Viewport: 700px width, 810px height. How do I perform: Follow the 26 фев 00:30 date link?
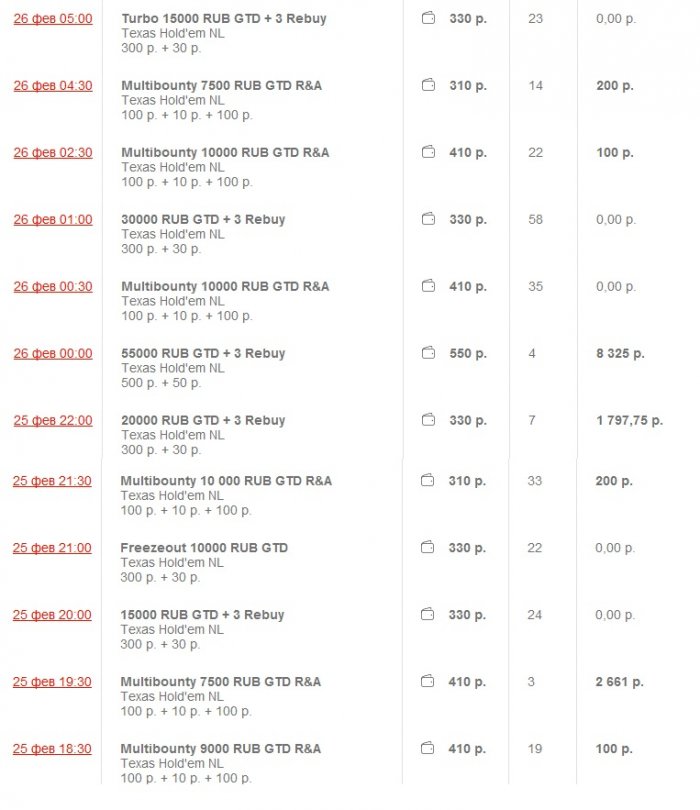point(52,287)
